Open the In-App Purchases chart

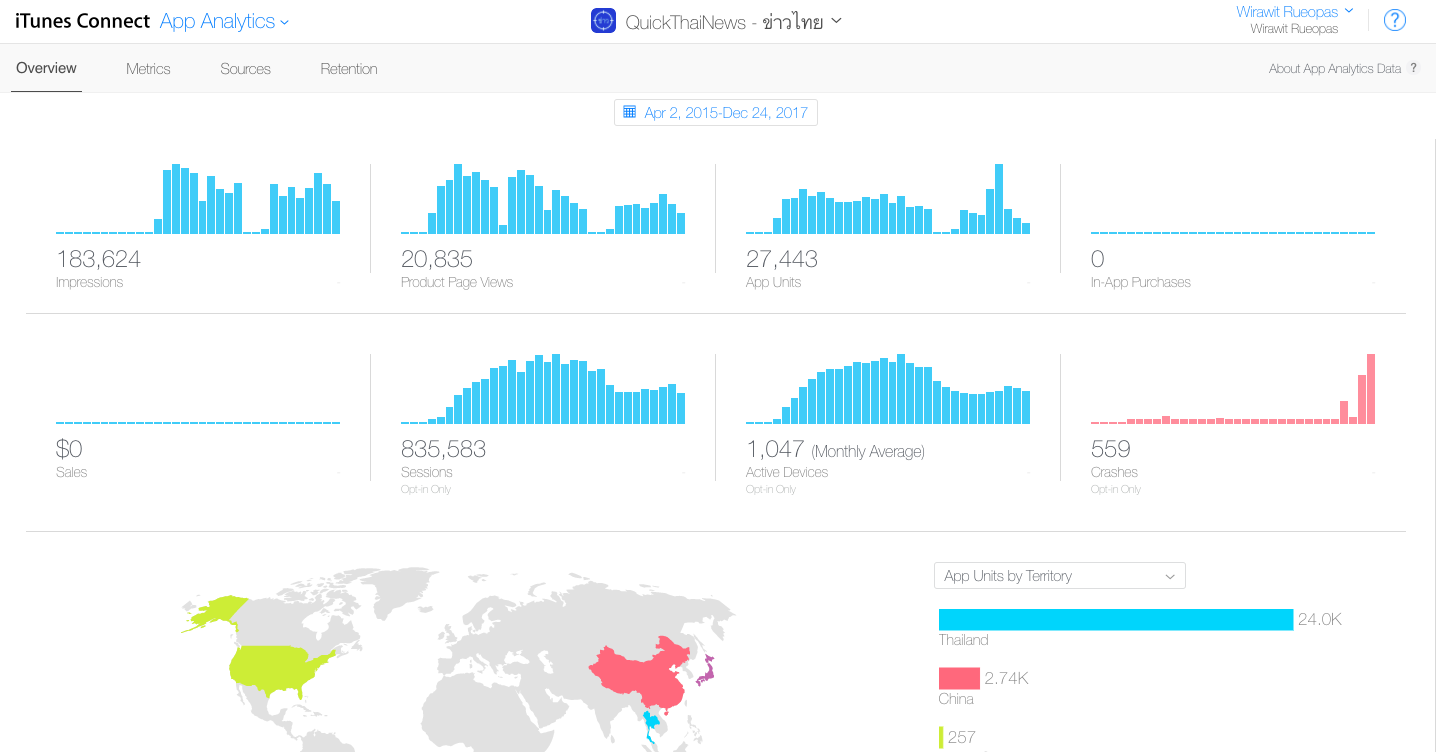[1233, 232]
